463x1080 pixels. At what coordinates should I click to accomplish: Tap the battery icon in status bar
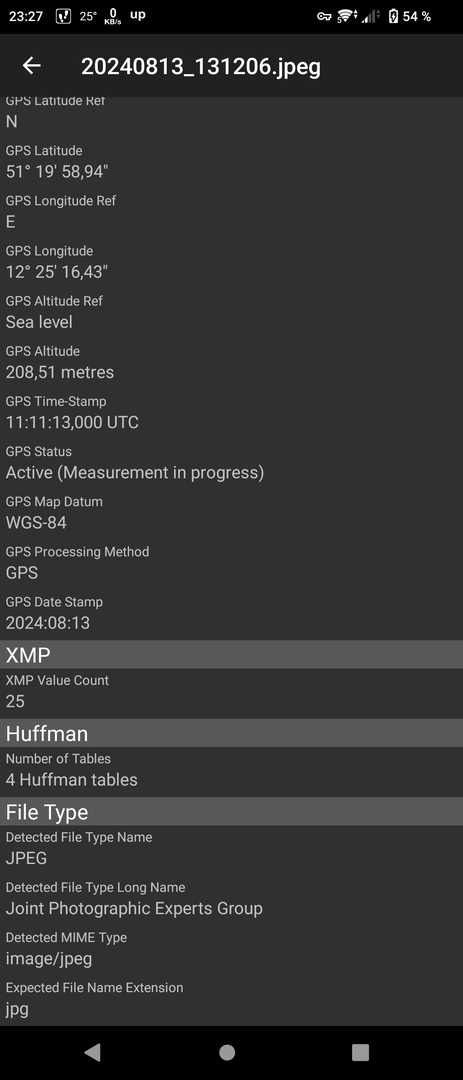click(393, 16)
